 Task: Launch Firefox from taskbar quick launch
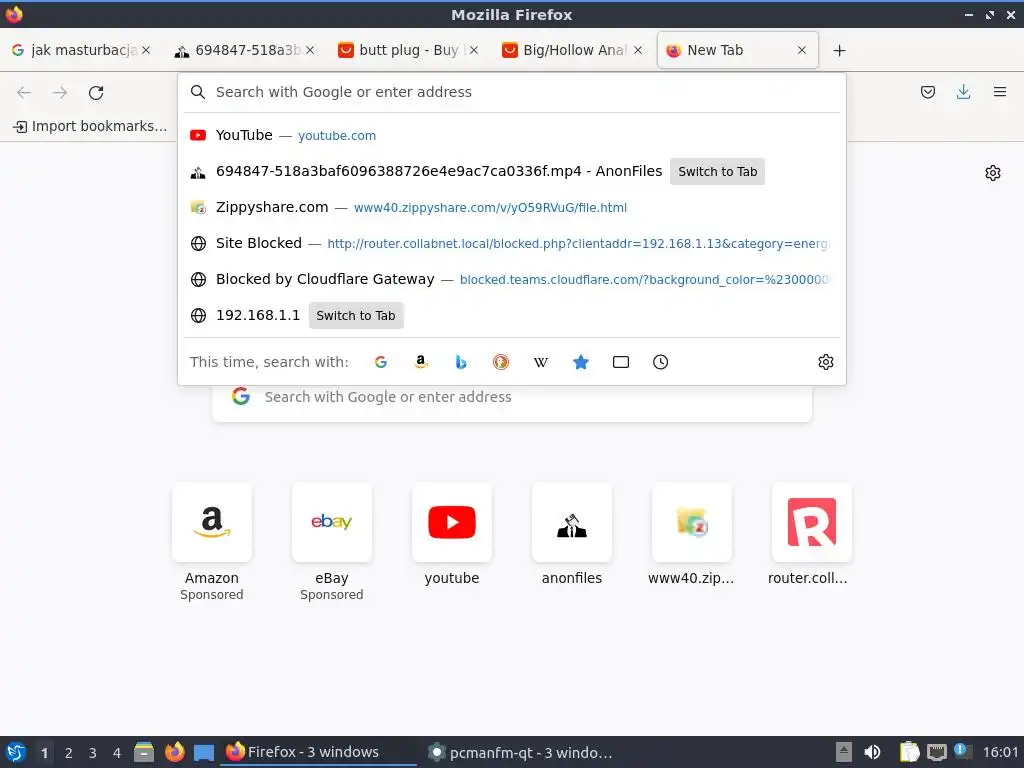(174, 752)
